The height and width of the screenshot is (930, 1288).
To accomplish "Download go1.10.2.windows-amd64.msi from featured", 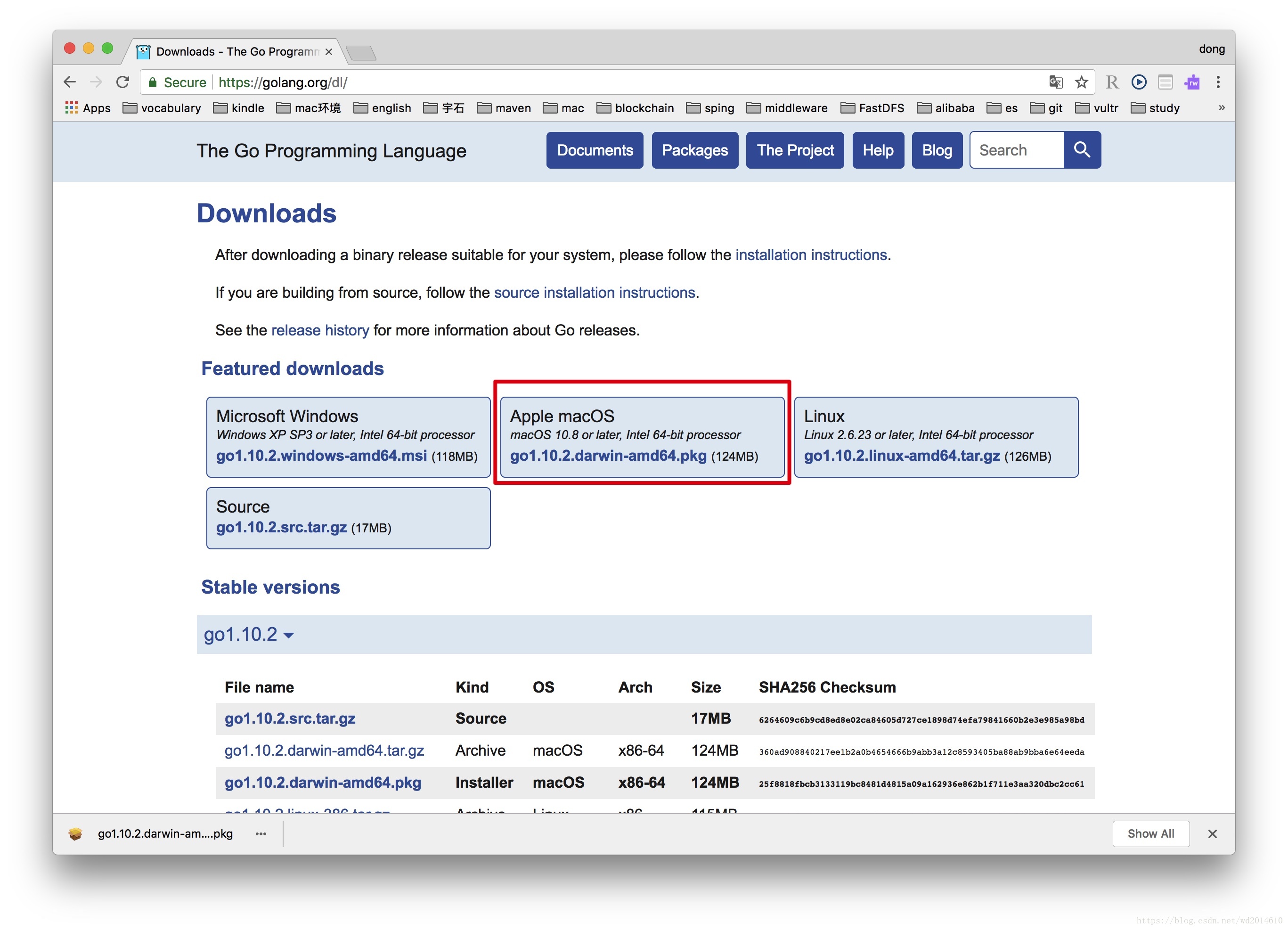I will (321, 456).
